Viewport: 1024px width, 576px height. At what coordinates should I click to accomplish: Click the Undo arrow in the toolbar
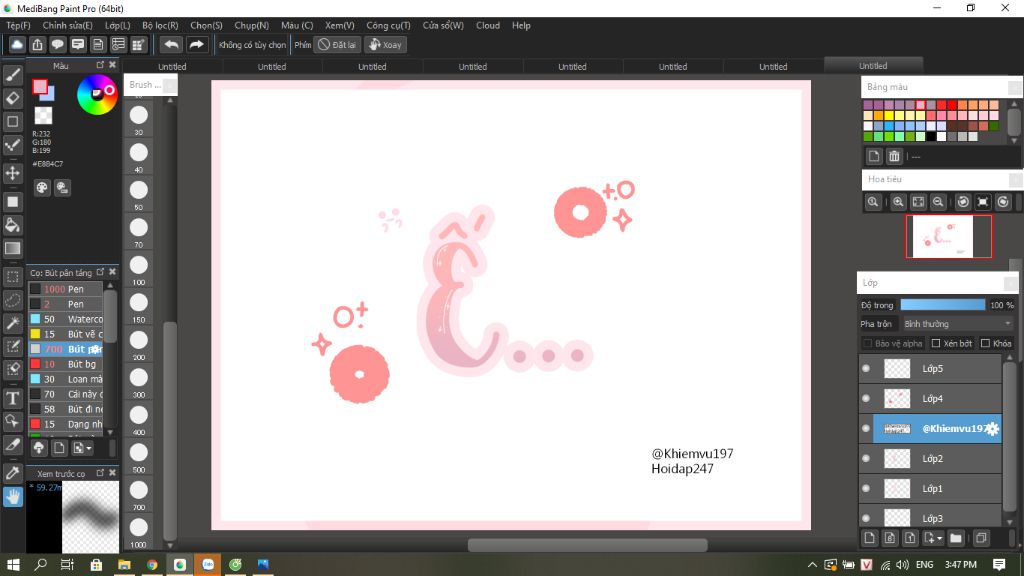tap(171, 44)
